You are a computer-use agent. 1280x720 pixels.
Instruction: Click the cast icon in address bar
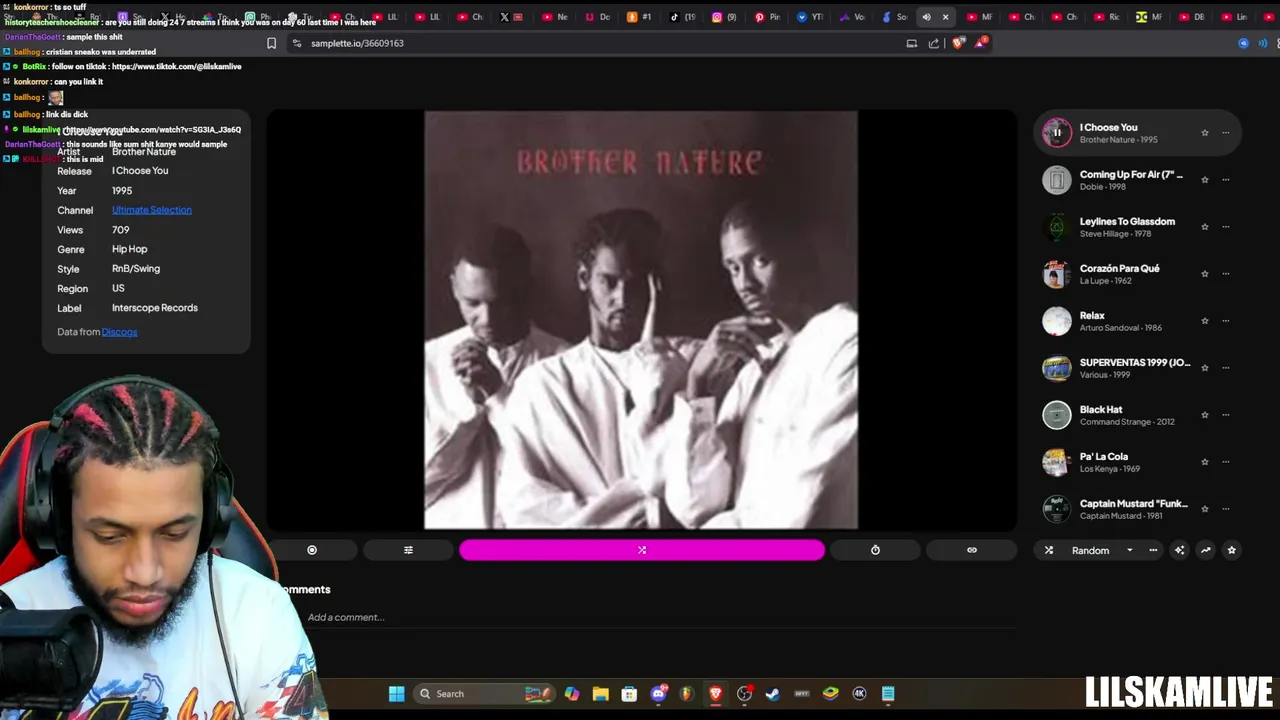911,43
